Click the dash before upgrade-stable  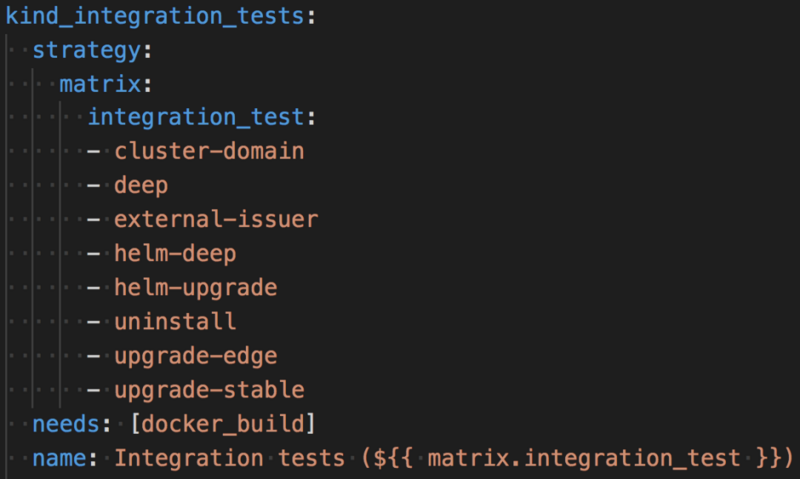[93, 391]
